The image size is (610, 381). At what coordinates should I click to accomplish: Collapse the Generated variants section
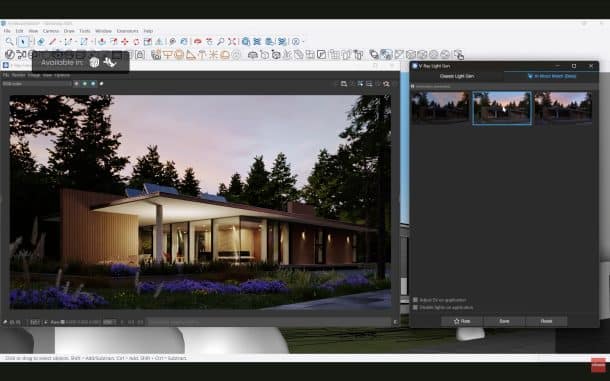click(413, 86)
